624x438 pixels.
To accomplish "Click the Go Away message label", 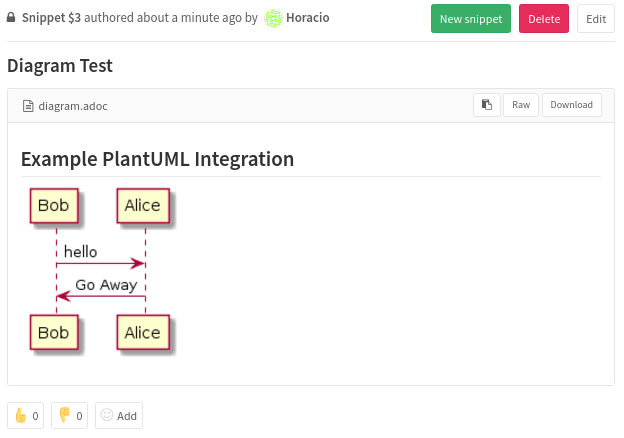I will 106,285.
